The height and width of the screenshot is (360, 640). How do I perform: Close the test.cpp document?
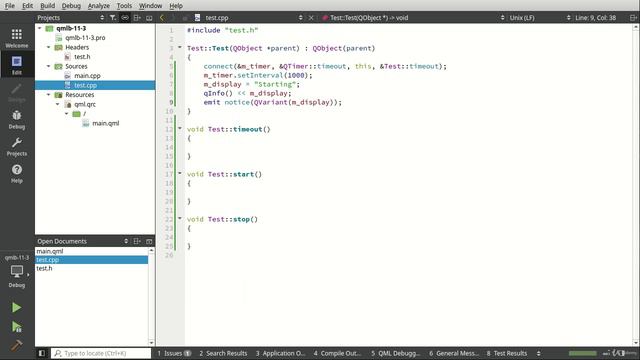tap(311, 18)
